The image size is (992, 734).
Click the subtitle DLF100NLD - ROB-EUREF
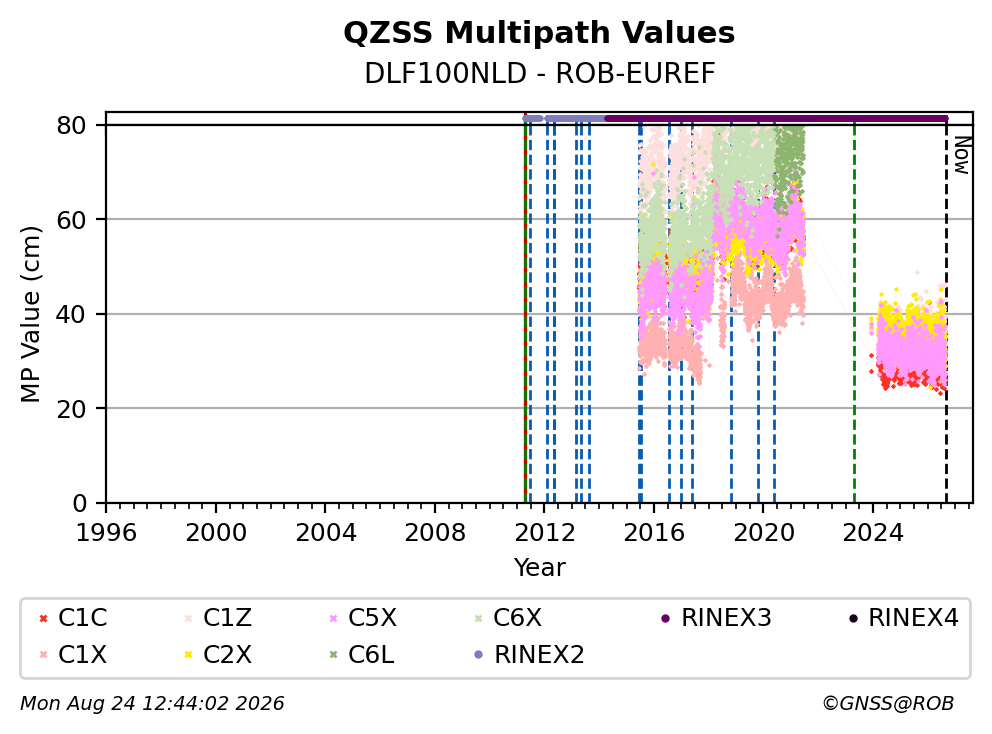[x=540, y=73]
